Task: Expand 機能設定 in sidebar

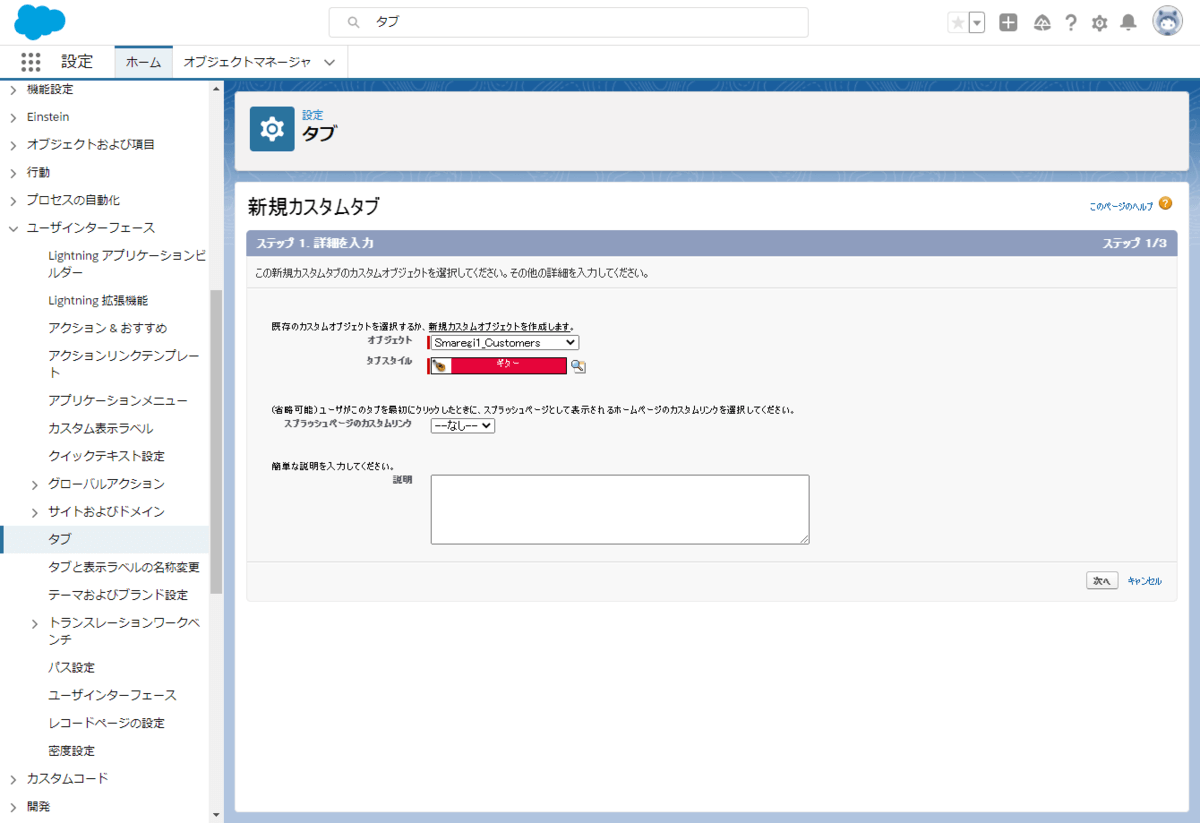Action: [x=13, y=89]
